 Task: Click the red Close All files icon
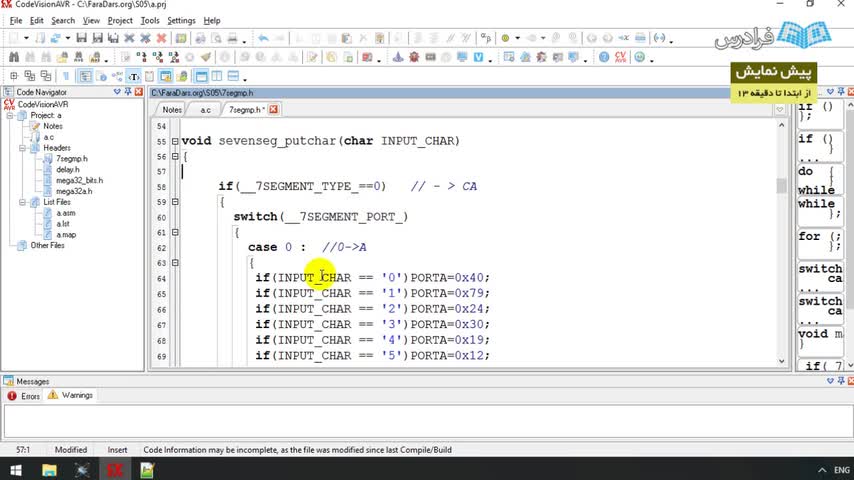coord(161,38)
